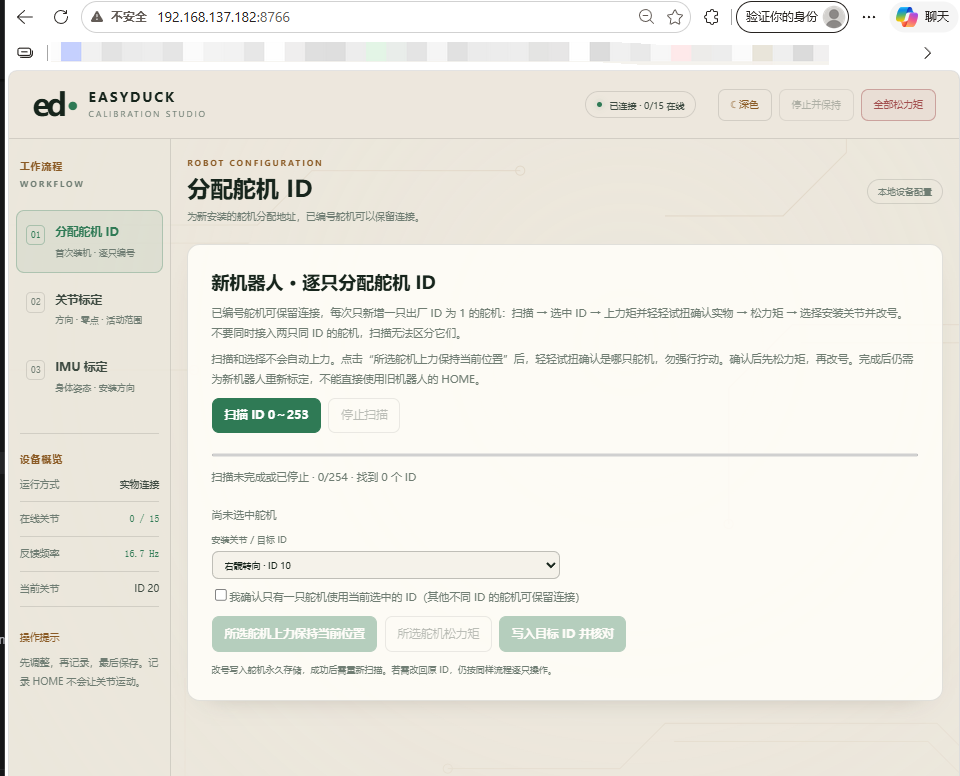
Task: Select workflow step 03 IMU 标定
Action: (89, 377)
